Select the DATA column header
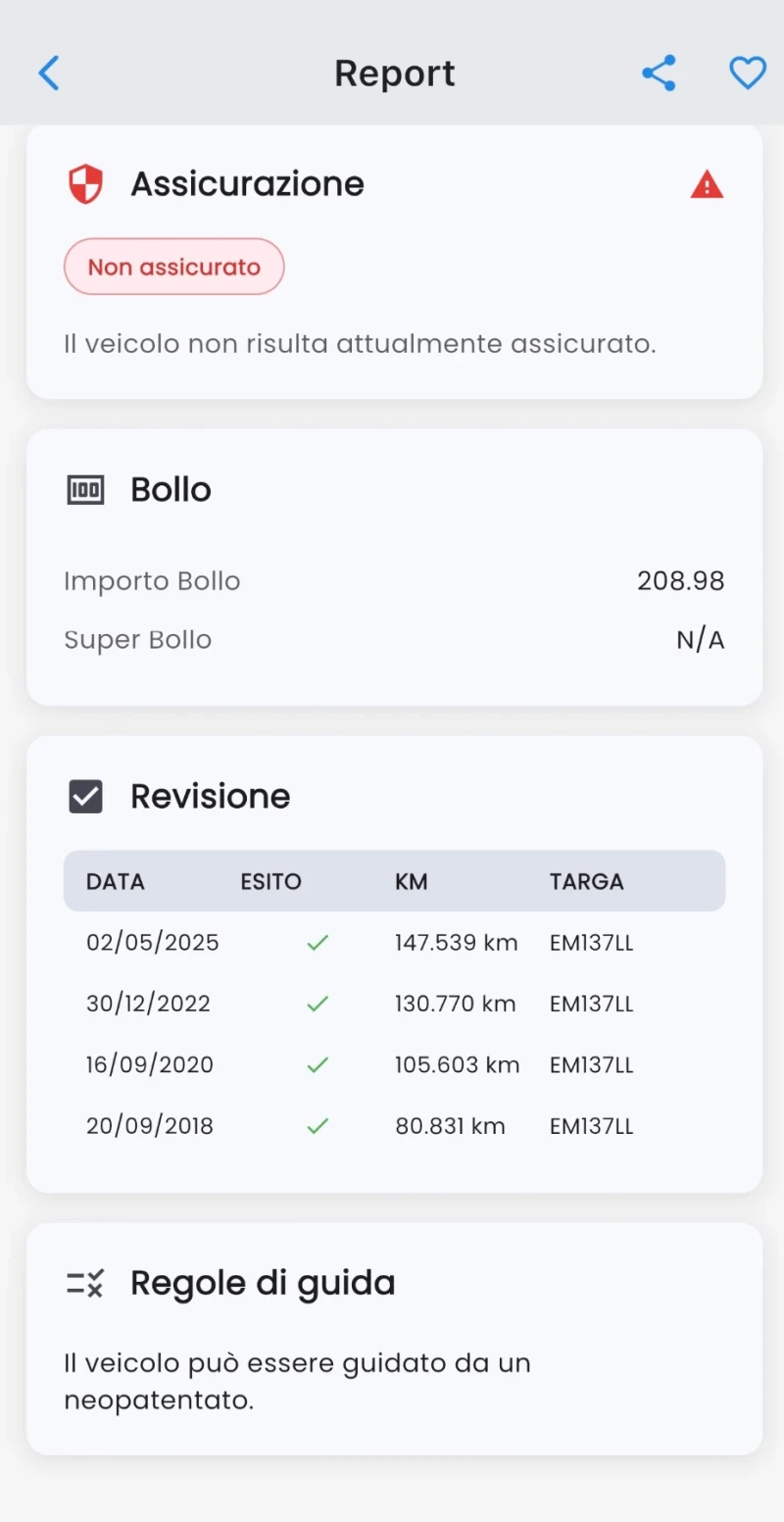Viewport: 784px width, 1522px height. [x=116, y=881]
